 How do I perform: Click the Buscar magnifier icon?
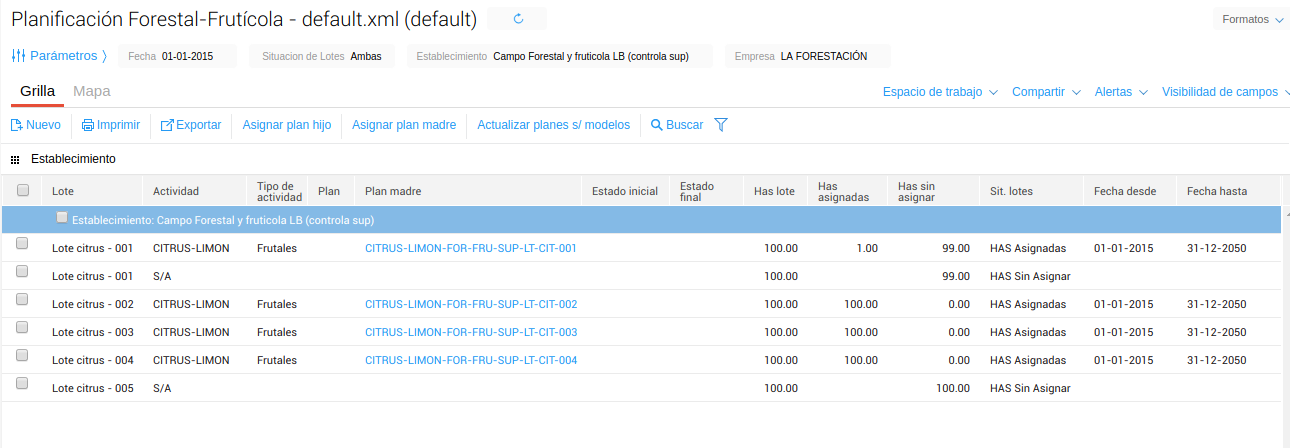coord(657,125)
